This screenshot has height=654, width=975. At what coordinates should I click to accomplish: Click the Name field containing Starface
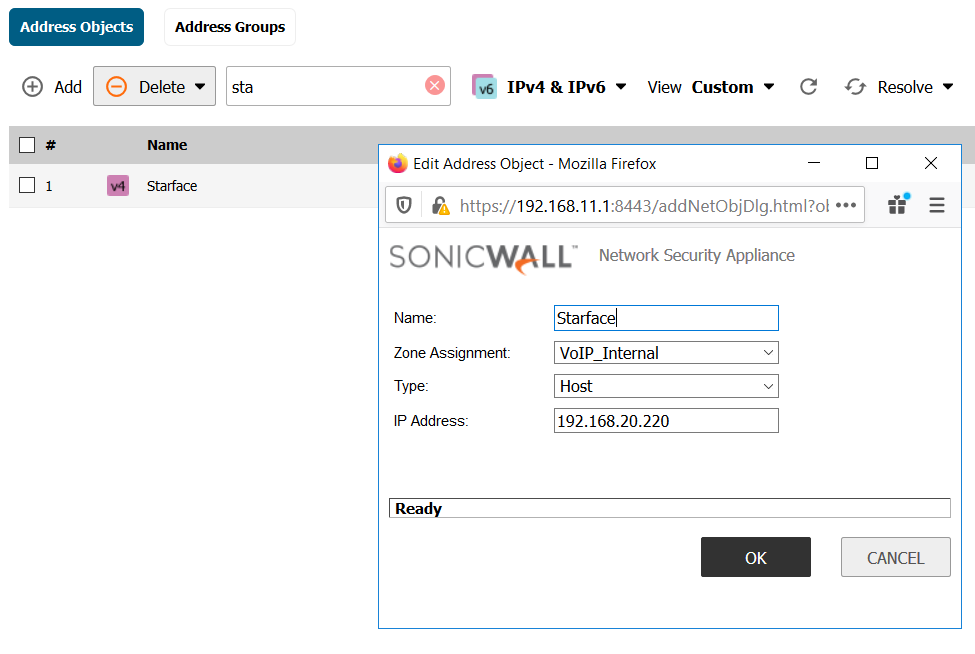tap(666, 318)
